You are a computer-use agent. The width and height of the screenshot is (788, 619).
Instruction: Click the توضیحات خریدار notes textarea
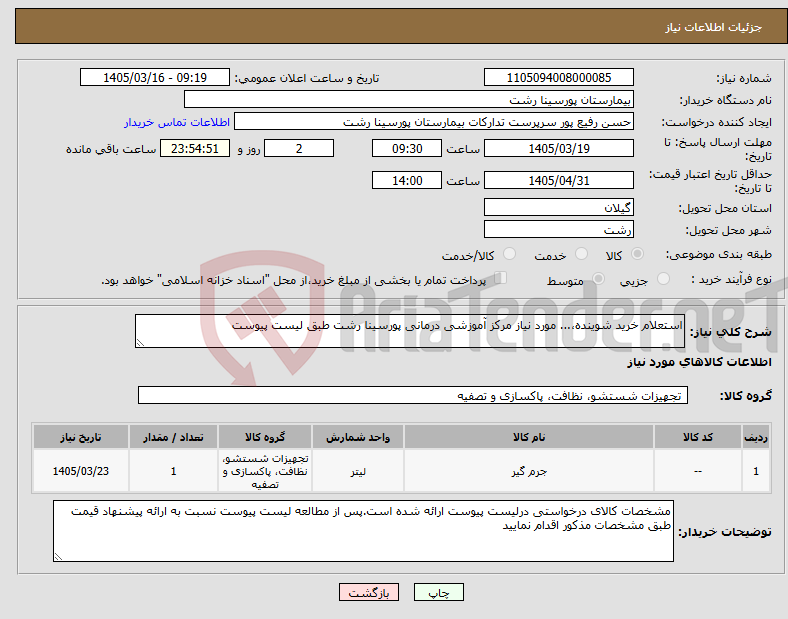pyautogui.click(x=363, y=531)
